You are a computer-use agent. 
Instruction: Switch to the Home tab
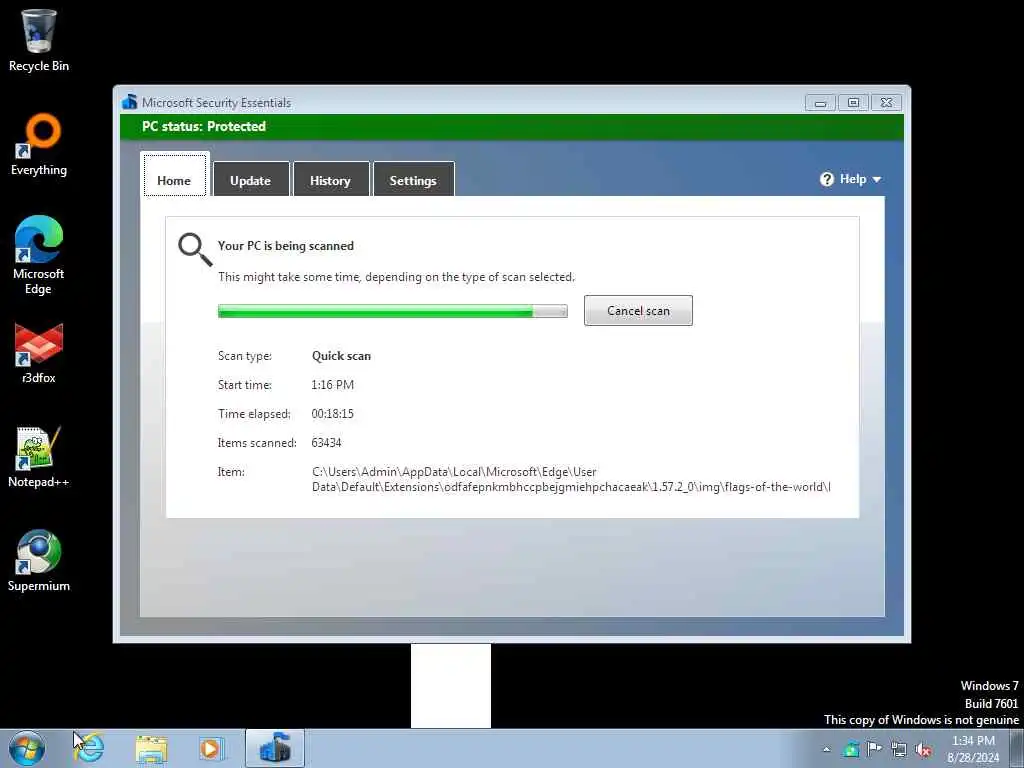click(174, 174)
